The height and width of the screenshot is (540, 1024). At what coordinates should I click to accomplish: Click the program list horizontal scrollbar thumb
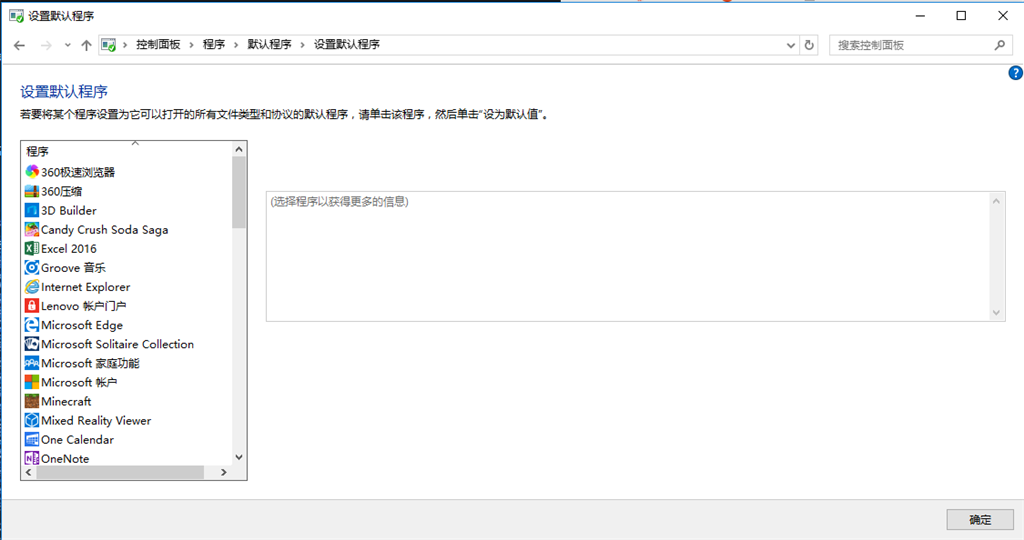point(120,472)
